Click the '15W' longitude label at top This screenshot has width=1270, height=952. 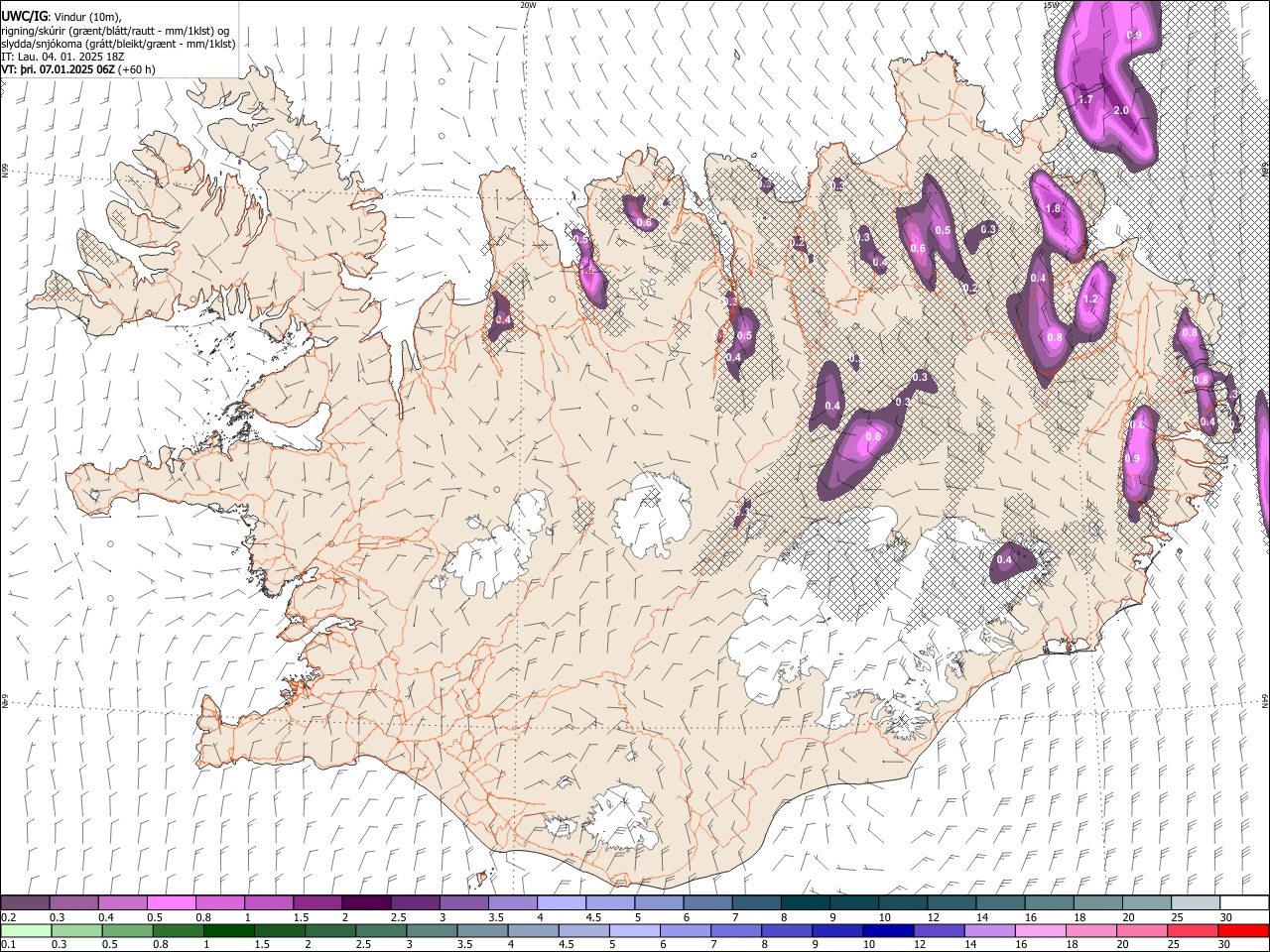[1050, 5]
